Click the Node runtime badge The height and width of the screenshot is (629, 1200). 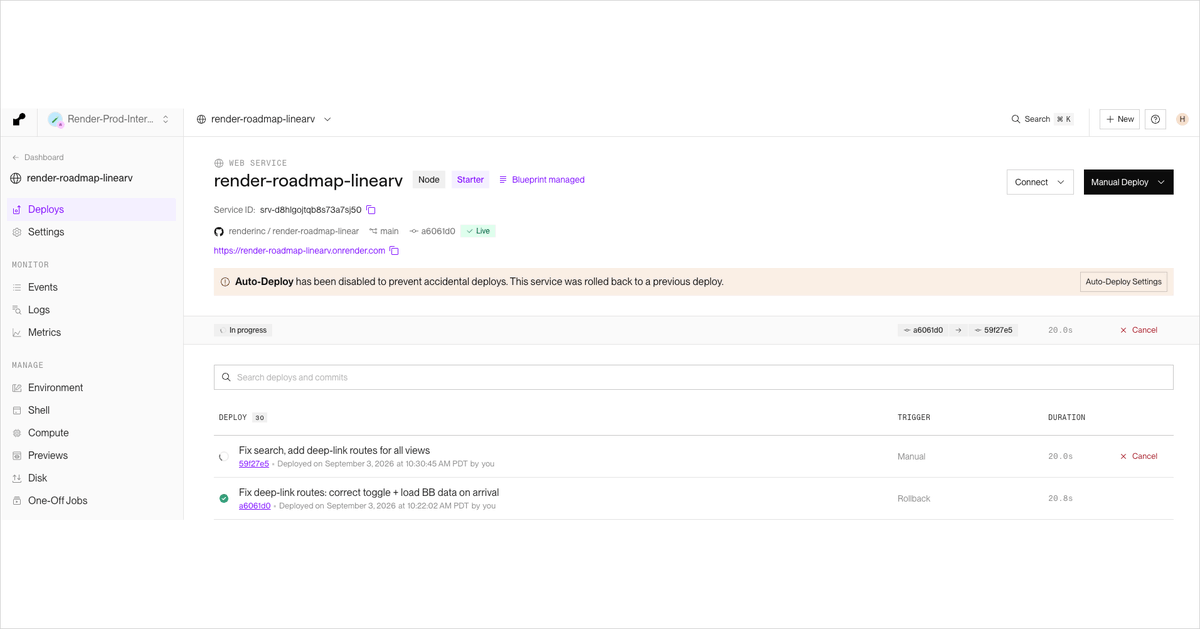(x=429, y=180)
